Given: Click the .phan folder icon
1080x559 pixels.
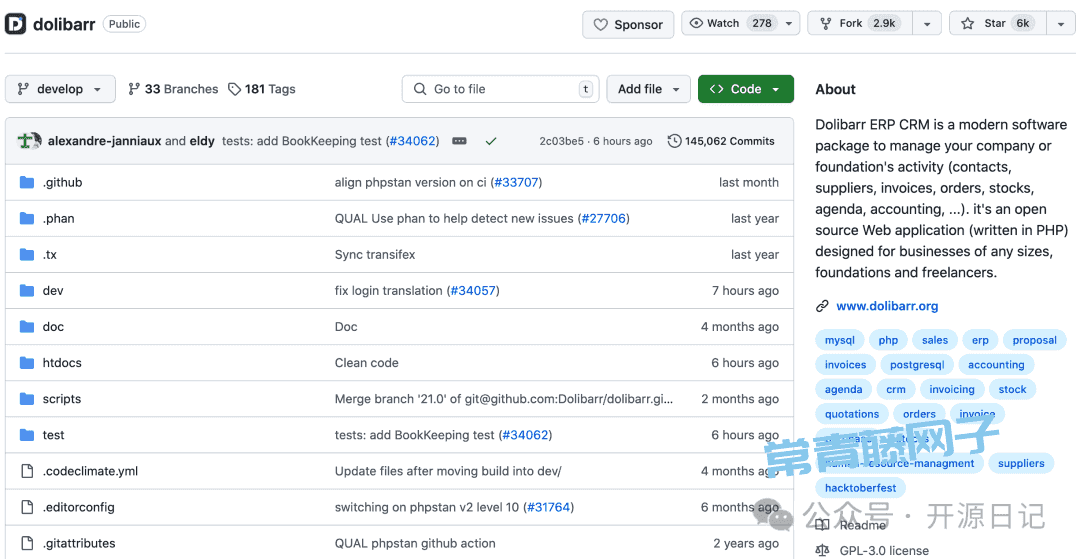Looking at the screenshot, I should (x=27, y=218).
